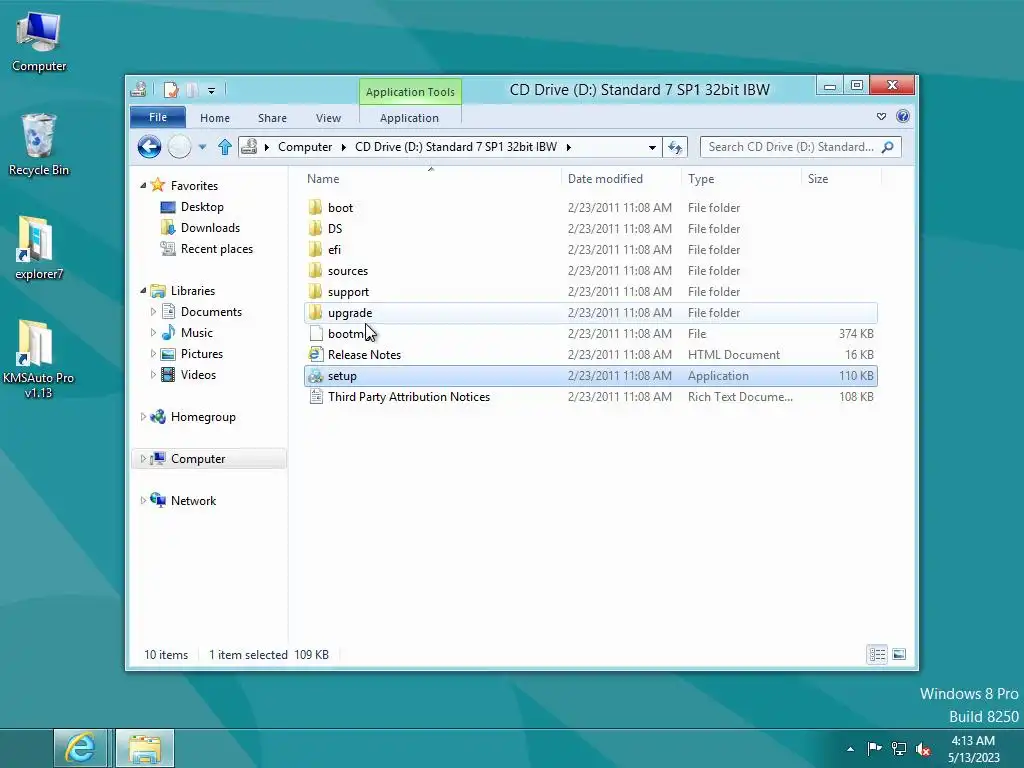Viewport: 1024px width, 768px height.
Task: Open recent locations dropdown arrow
Action: click(202, 147)
